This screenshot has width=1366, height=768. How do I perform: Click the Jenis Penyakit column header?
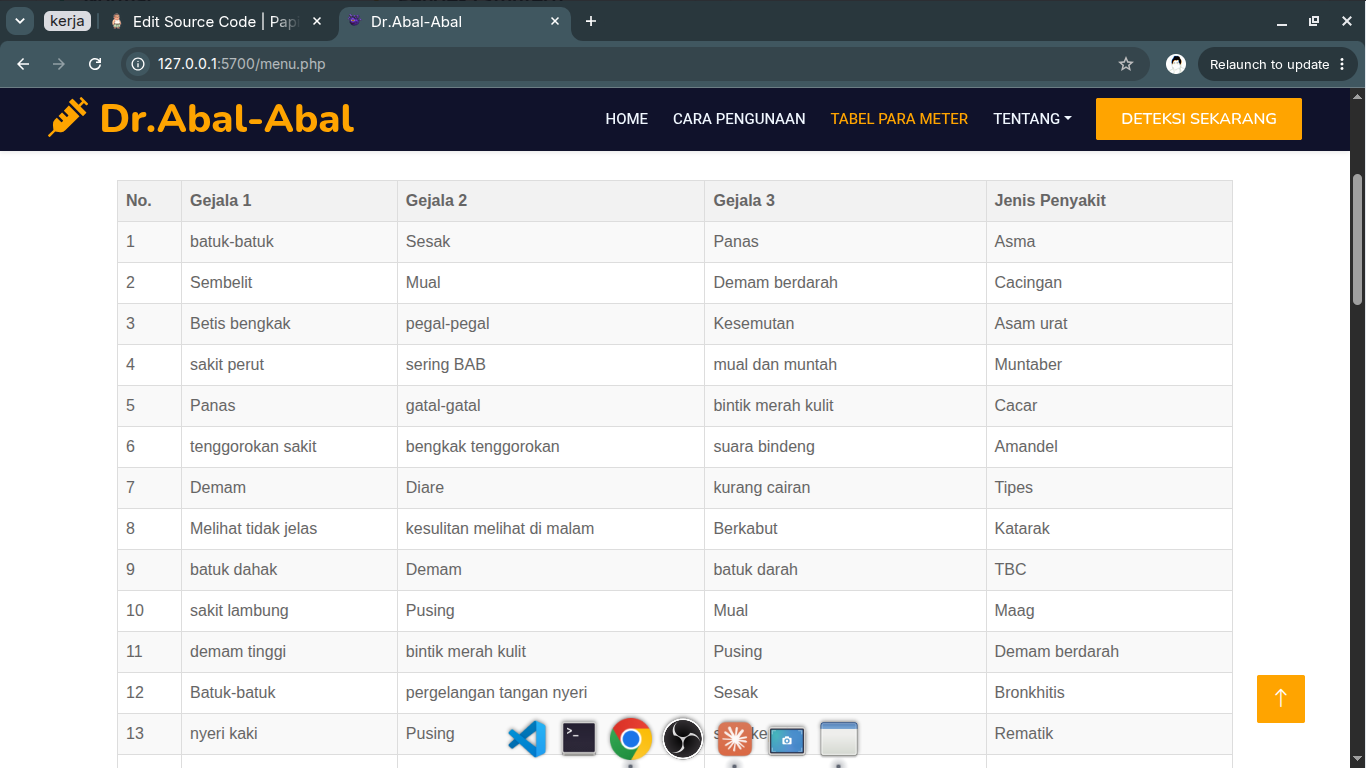[1109, 201]
